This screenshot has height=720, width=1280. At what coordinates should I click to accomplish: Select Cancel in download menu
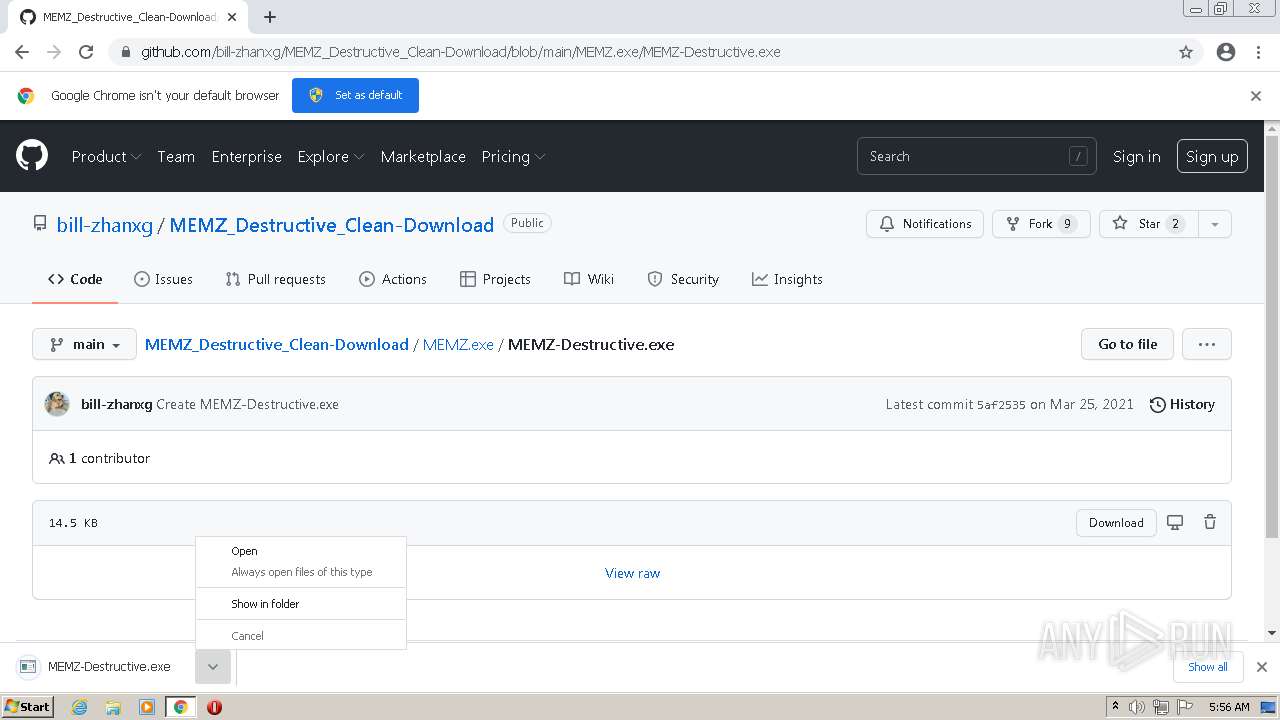(x=301, y=636)
